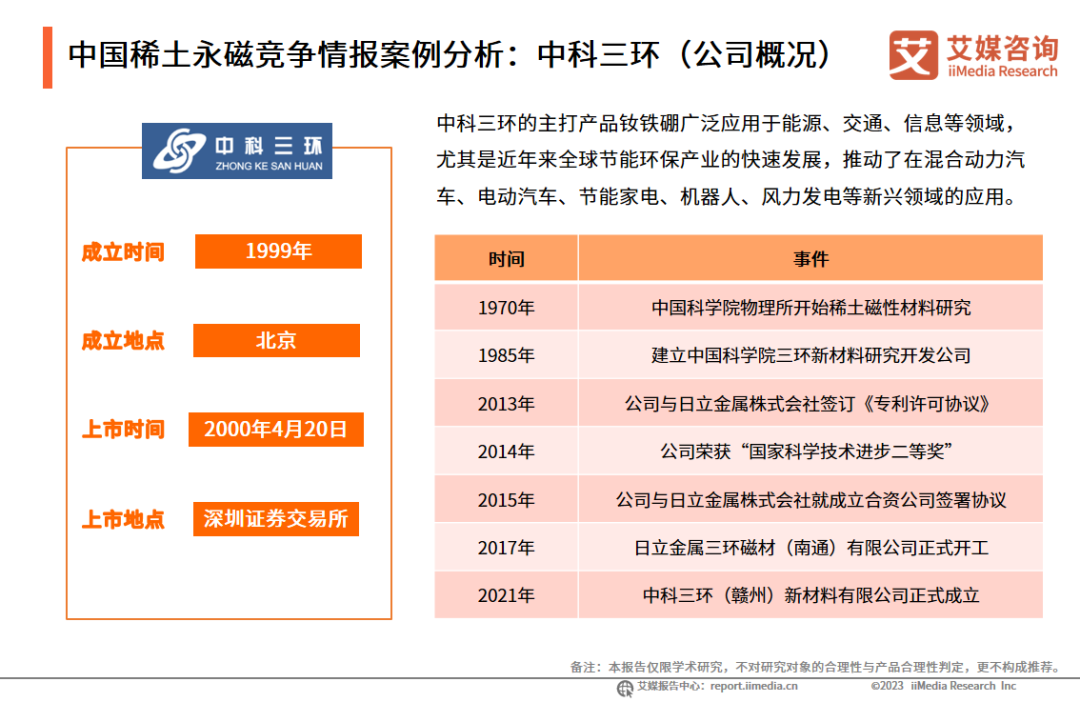Click event 日立金属三环磁材（南通）有限公司正式开工
The image size is (1080, 702).
[811, 548]
